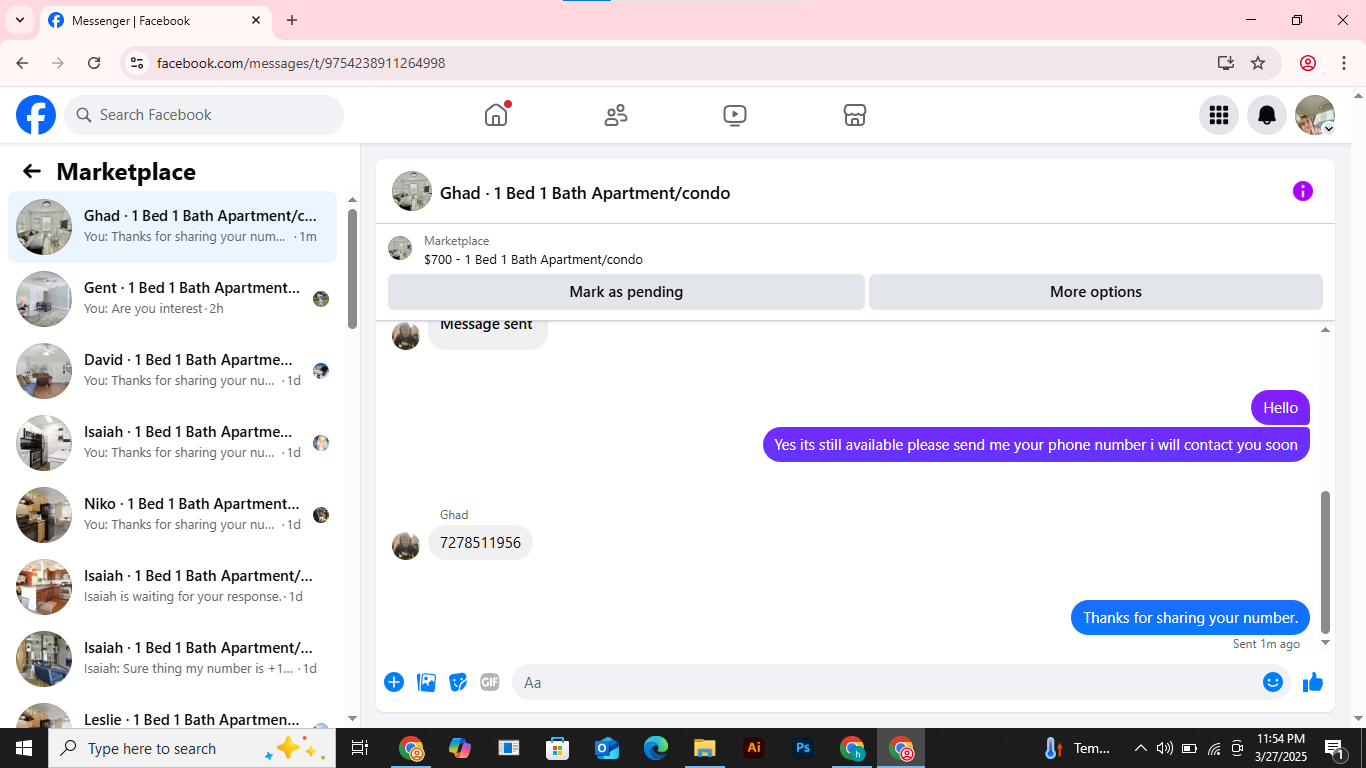Open the Chrome three-dot menu
This screenshot has height=768, width=1366.
(1342, 63)
